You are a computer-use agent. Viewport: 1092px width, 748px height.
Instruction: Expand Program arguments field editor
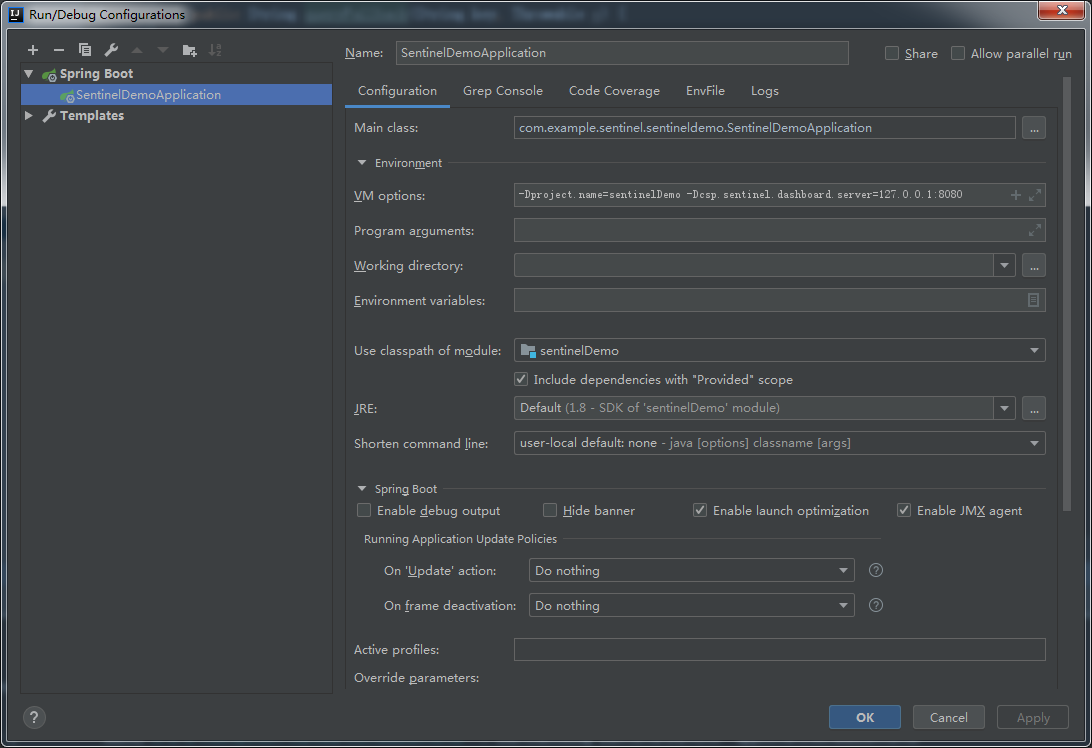[1035, 230]
